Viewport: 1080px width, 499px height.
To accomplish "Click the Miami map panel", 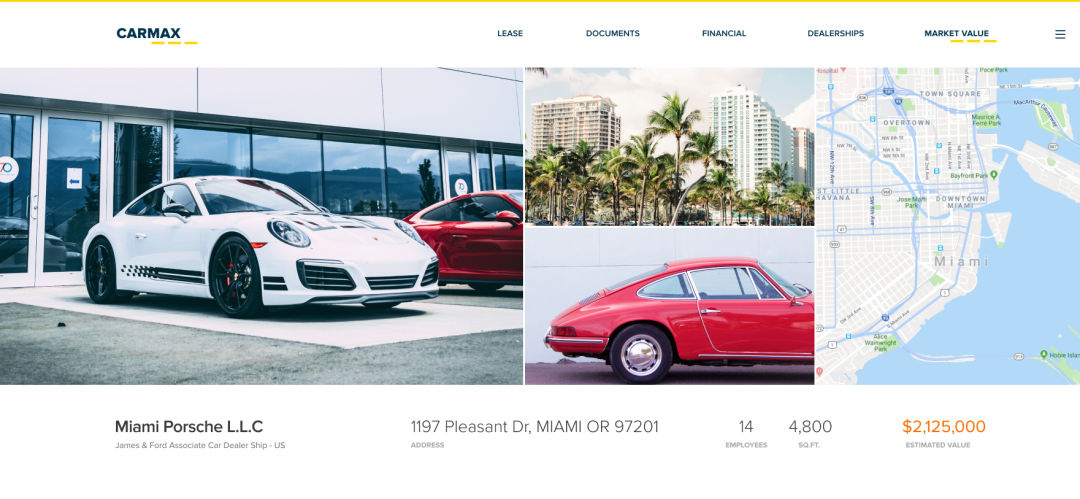I will (948, 226).
